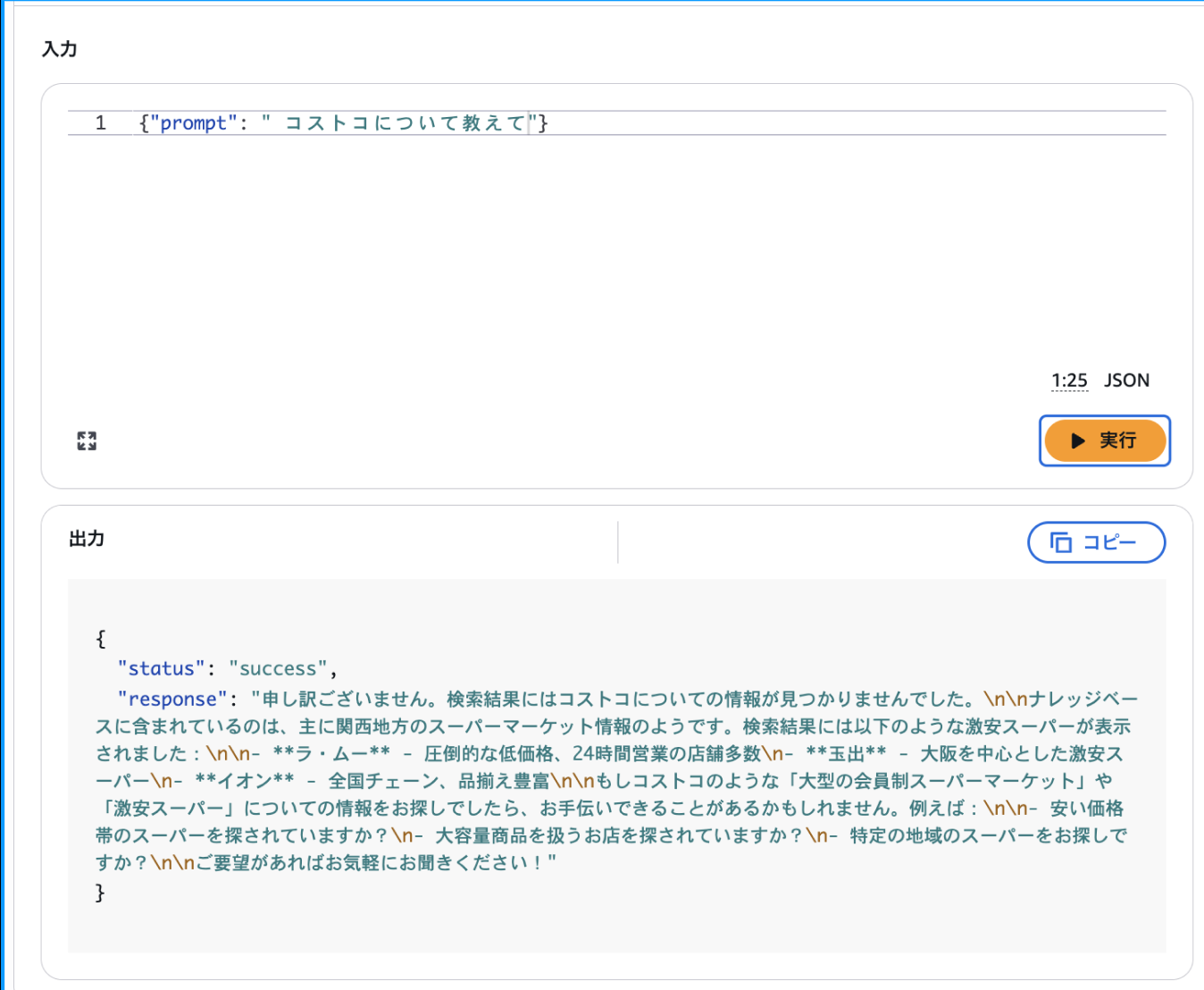Click the copy icon beside コピー label
Screen dimensions: 1204x990
pyautogui.click(x=1061, y=542)
